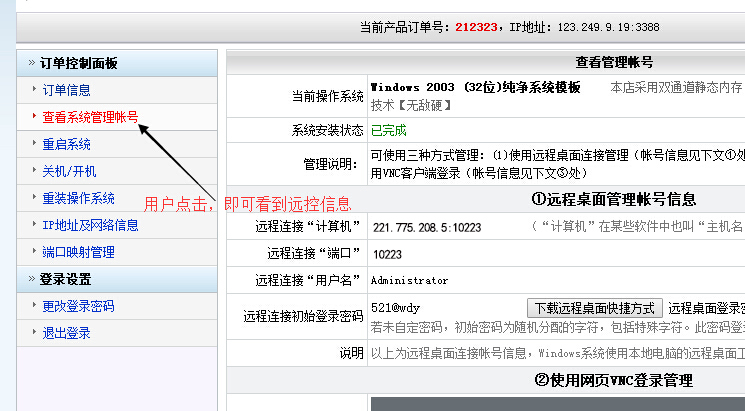Open the 订单信息 page

(x=67, y=90)
